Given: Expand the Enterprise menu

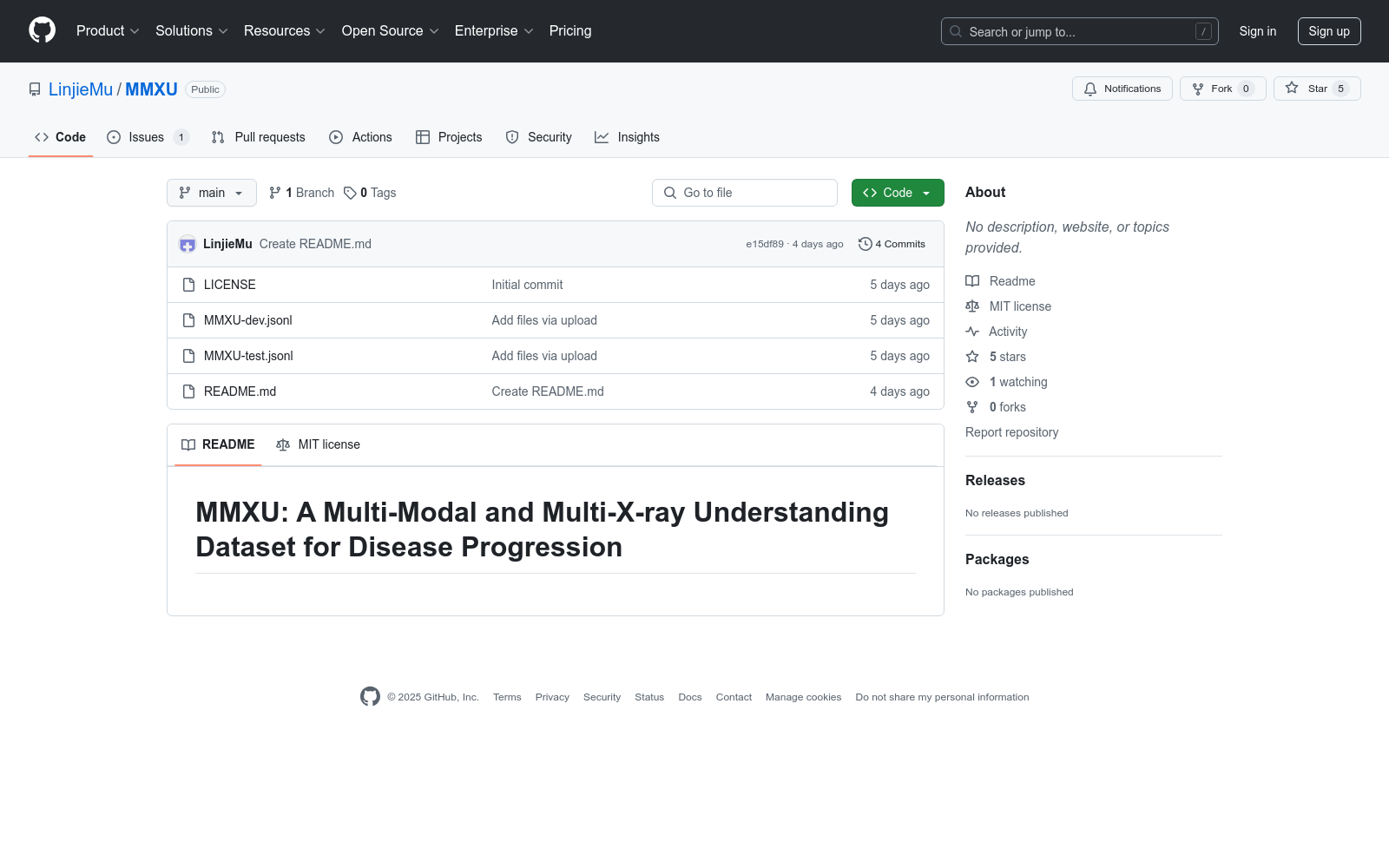Looking at the screenshot, I should point(494,31).
